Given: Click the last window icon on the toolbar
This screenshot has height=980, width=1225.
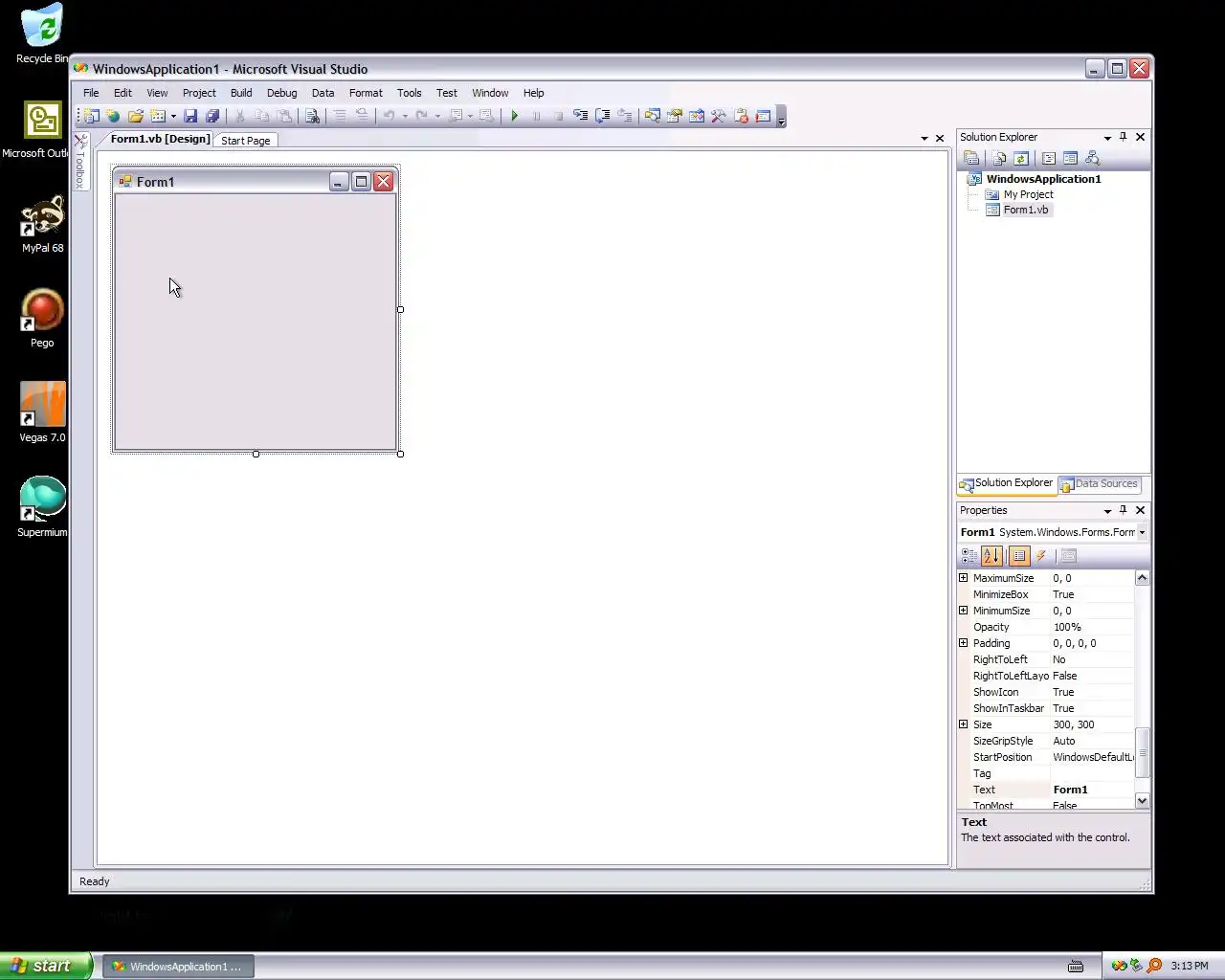Looking at the screenshot, I should [x=763, y=116].
